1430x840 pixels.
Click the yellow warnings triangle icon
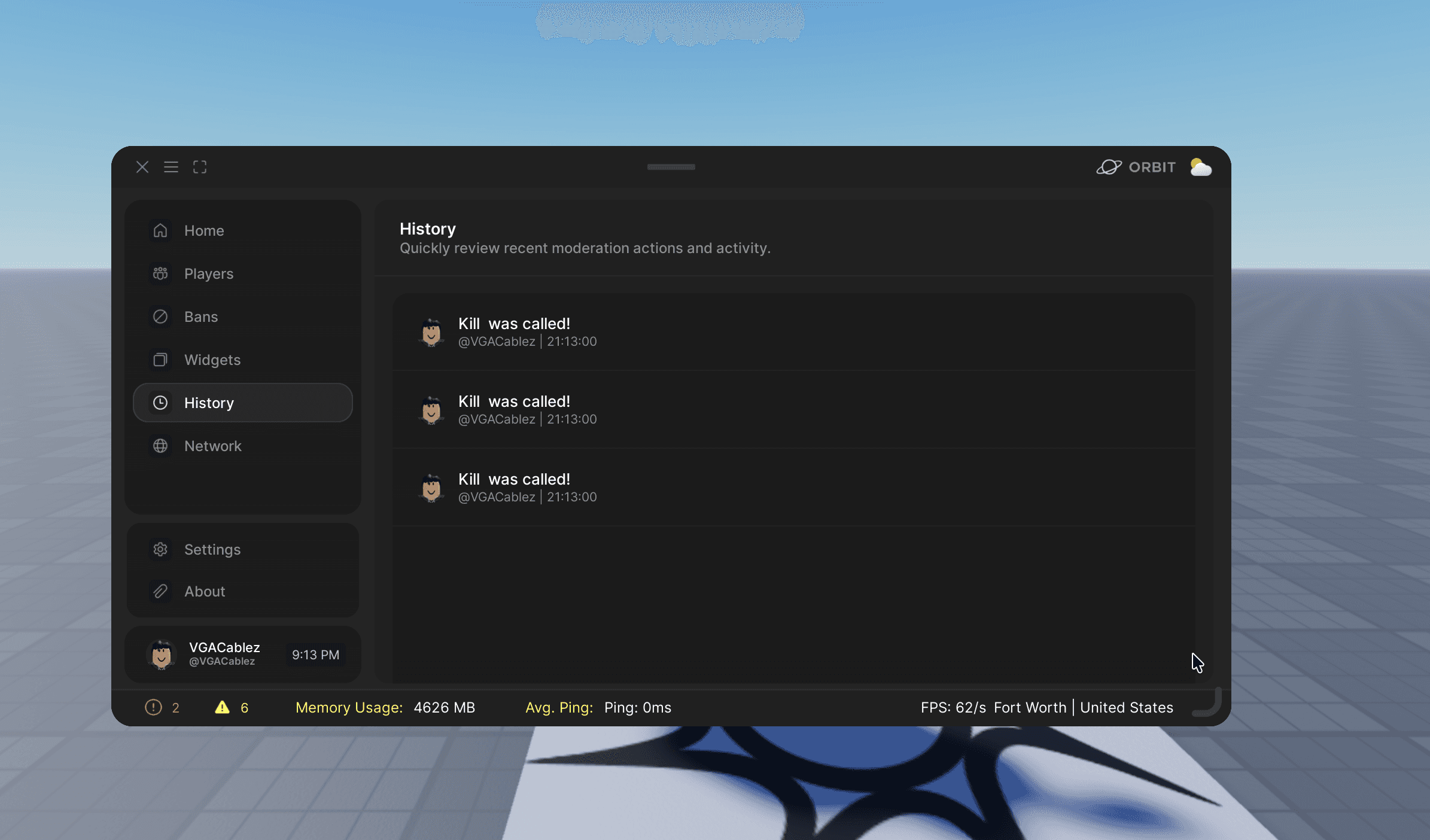(x=222, y=708)
